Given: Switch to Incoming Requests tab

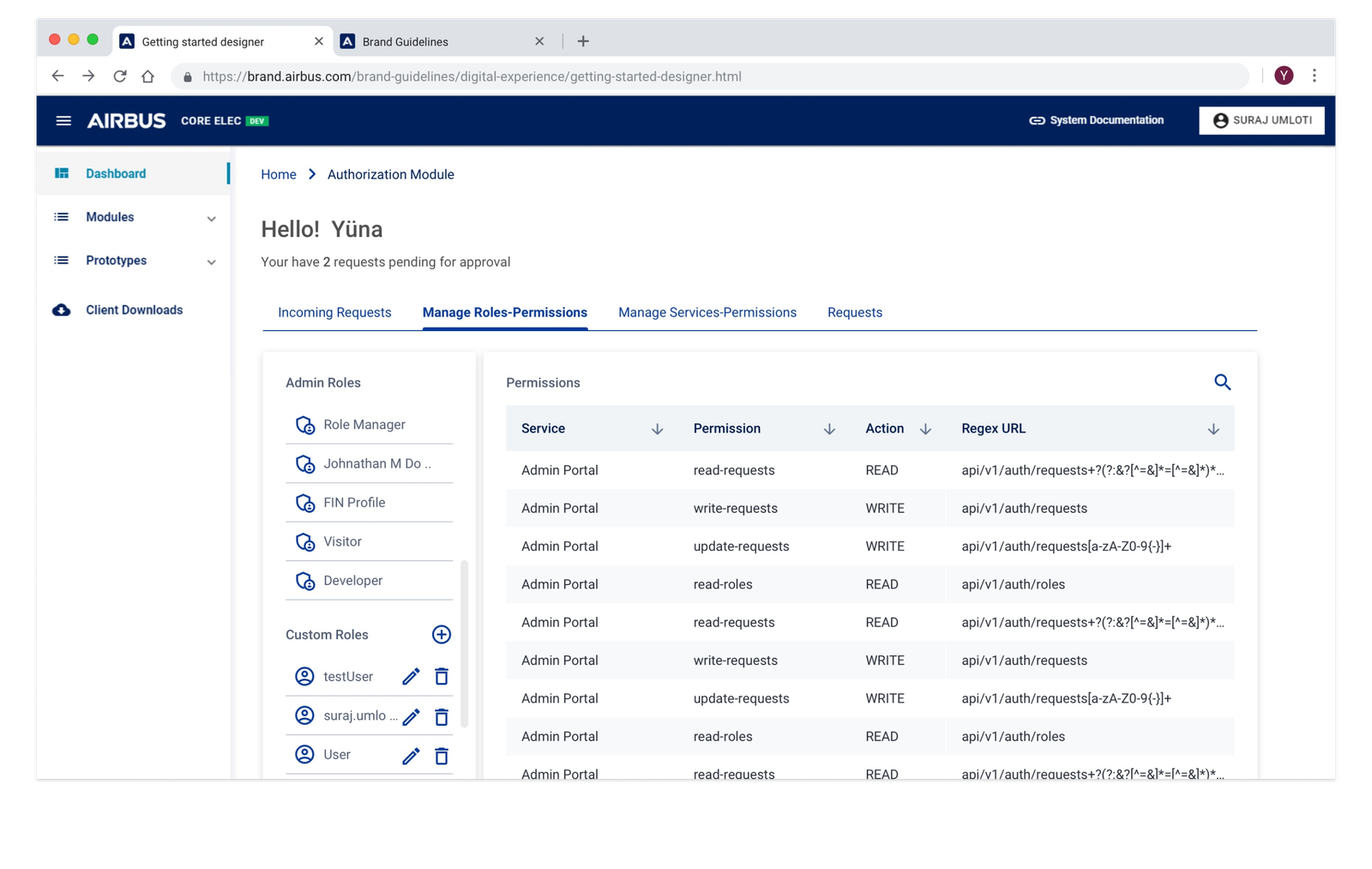Looking at the screenshot, I should coord(334,313).
